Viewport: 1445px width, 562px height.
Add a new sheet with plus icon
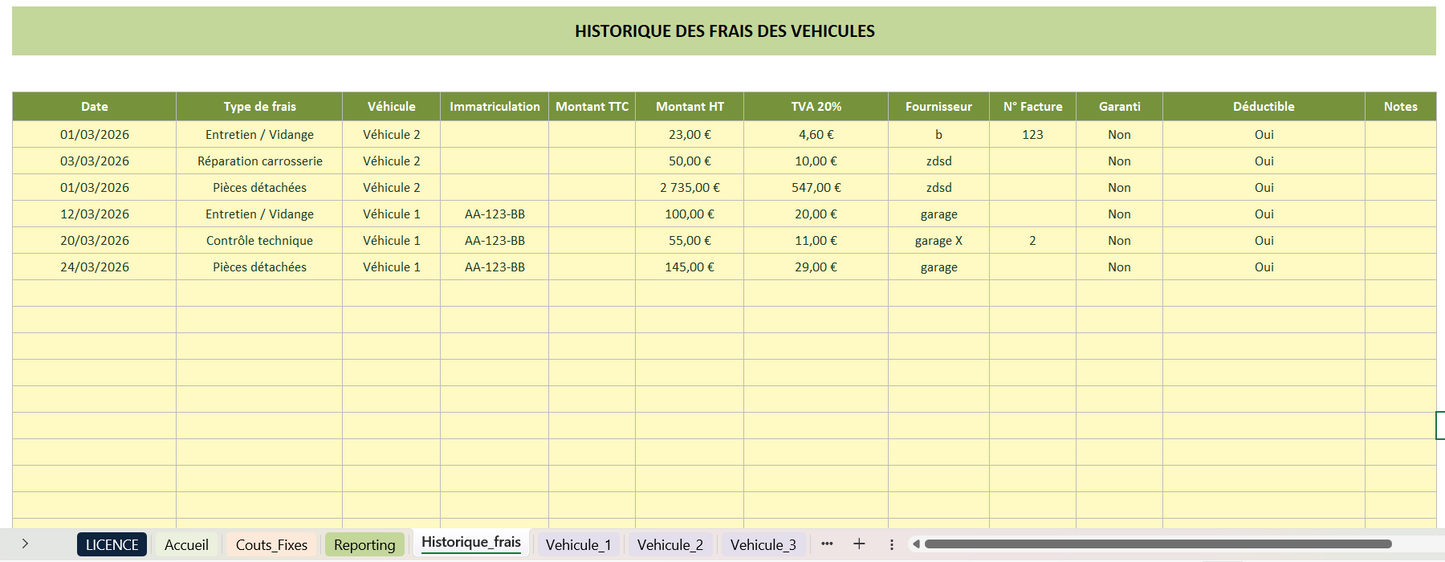point(859,544)
